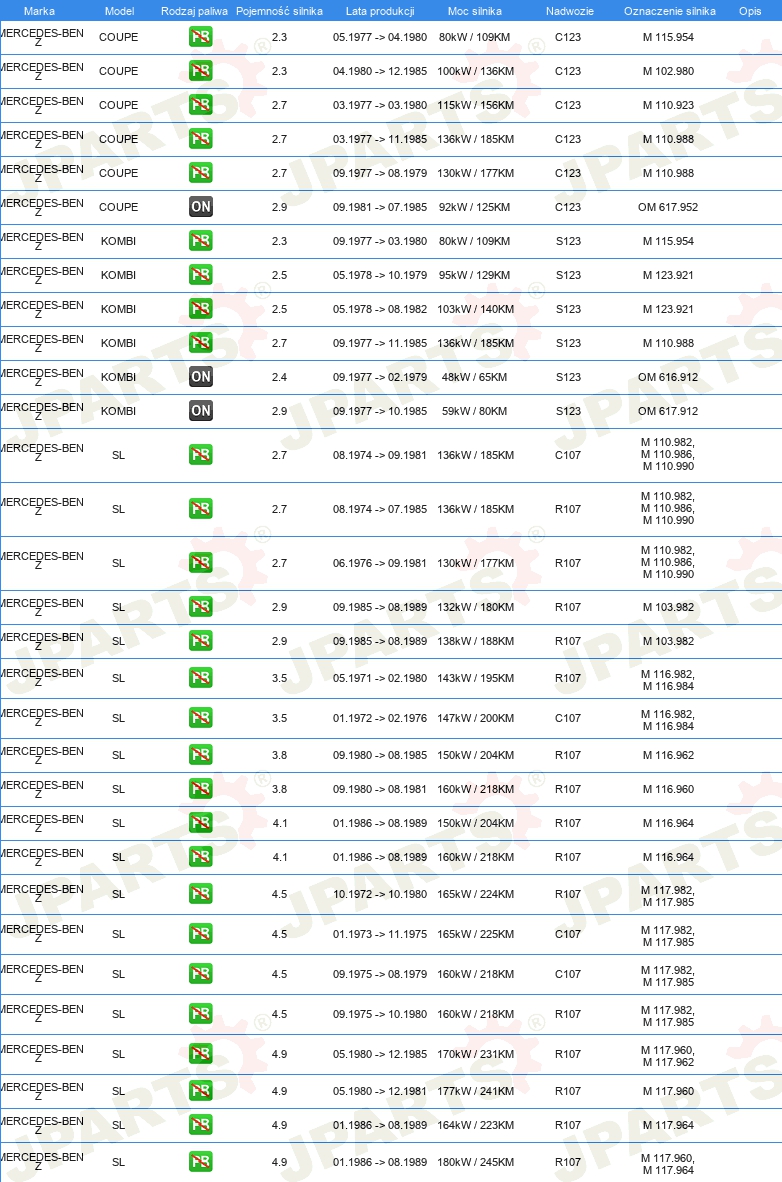Click engine code M 102.980
This screenshot has height=1182, width=782.
[668, 71]
